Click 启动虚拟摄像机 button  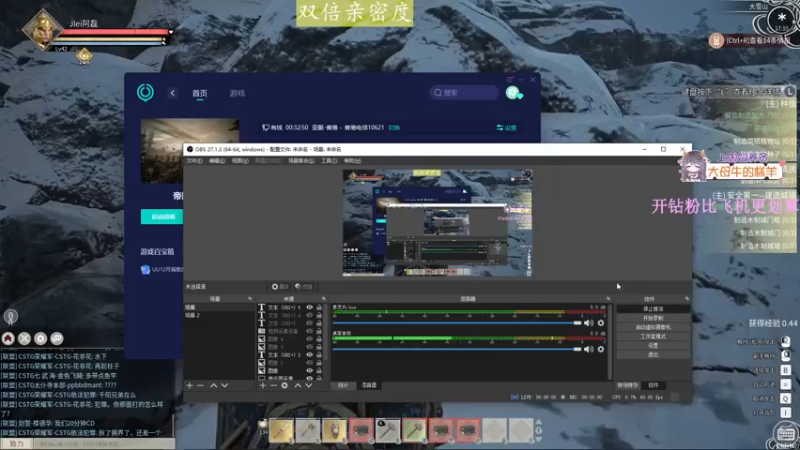click(653, 327)
